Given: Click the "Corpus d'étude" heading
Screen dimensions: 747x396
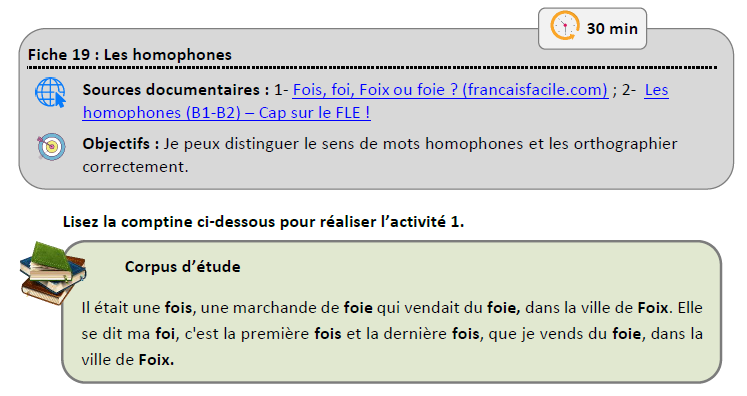Looking at the screenshot, I should pyautogui.click(x=182, y=266).
